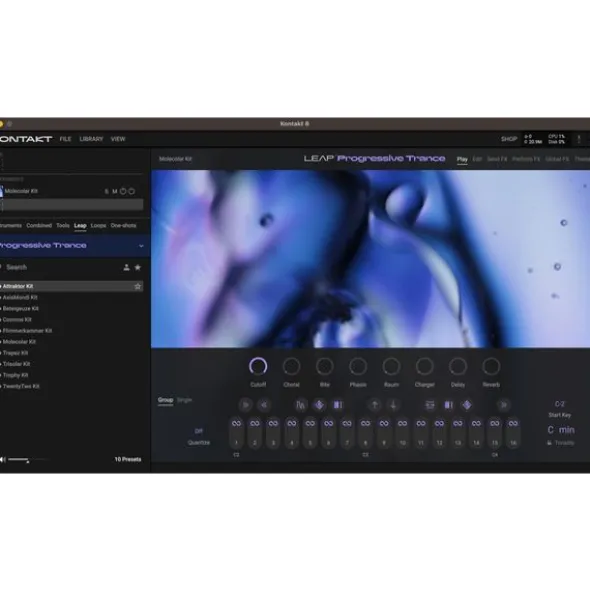Adjust the Phasis macro knob
The image size is (590, 591).
click(x=358, y=366)
